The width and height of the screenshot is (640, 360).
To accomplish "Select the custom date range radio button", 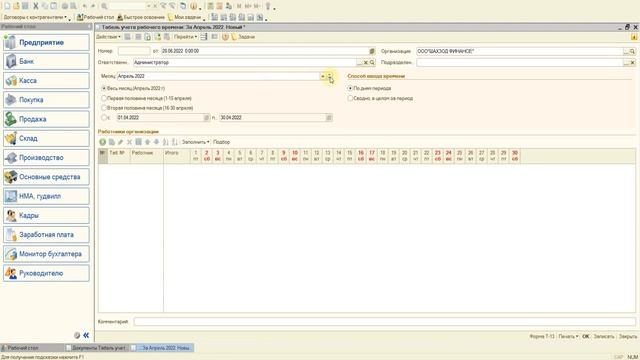I will pos(104,118).
